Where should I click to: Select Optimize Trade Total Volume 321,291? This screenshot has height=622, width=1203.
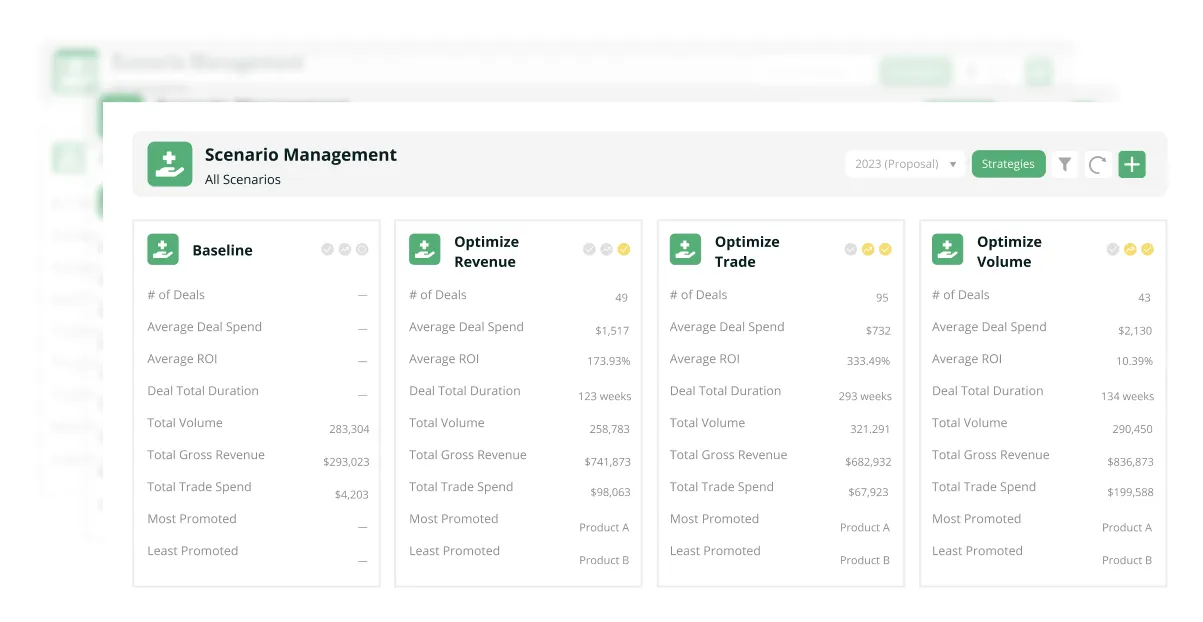(870, 429)
